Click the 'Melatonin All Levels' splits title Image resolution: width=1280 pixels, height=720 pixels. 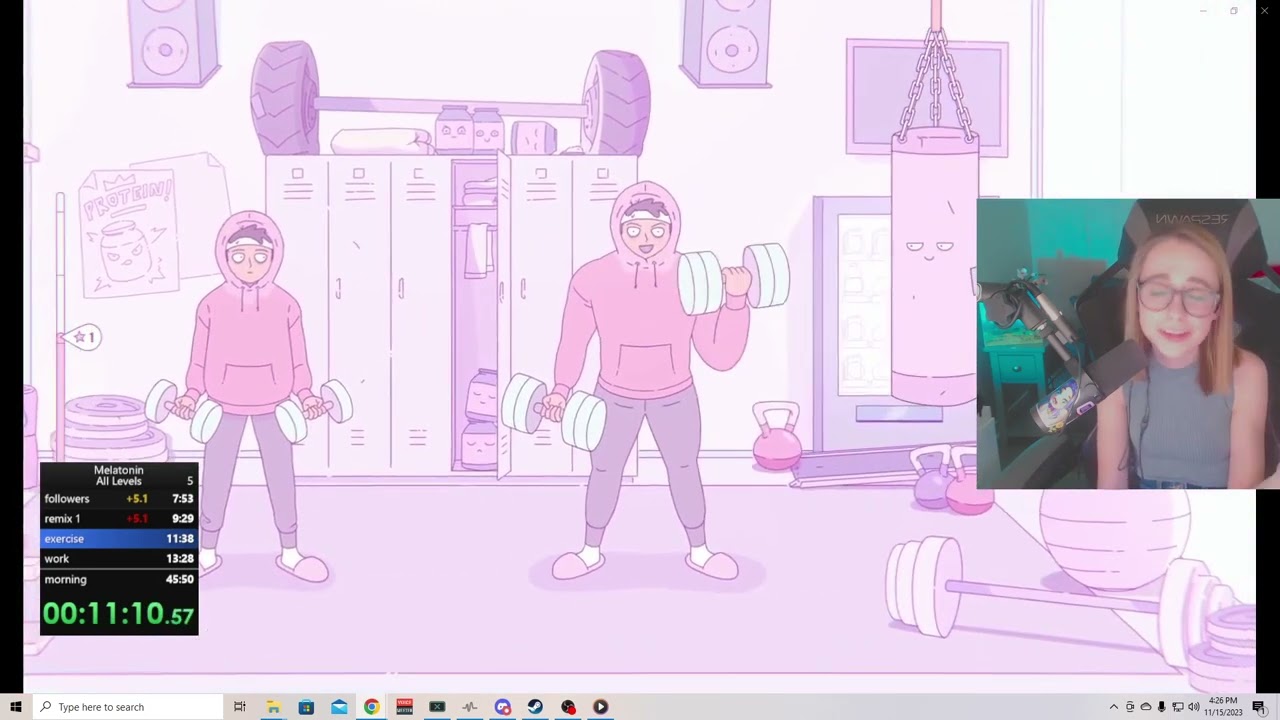(118, 475)
